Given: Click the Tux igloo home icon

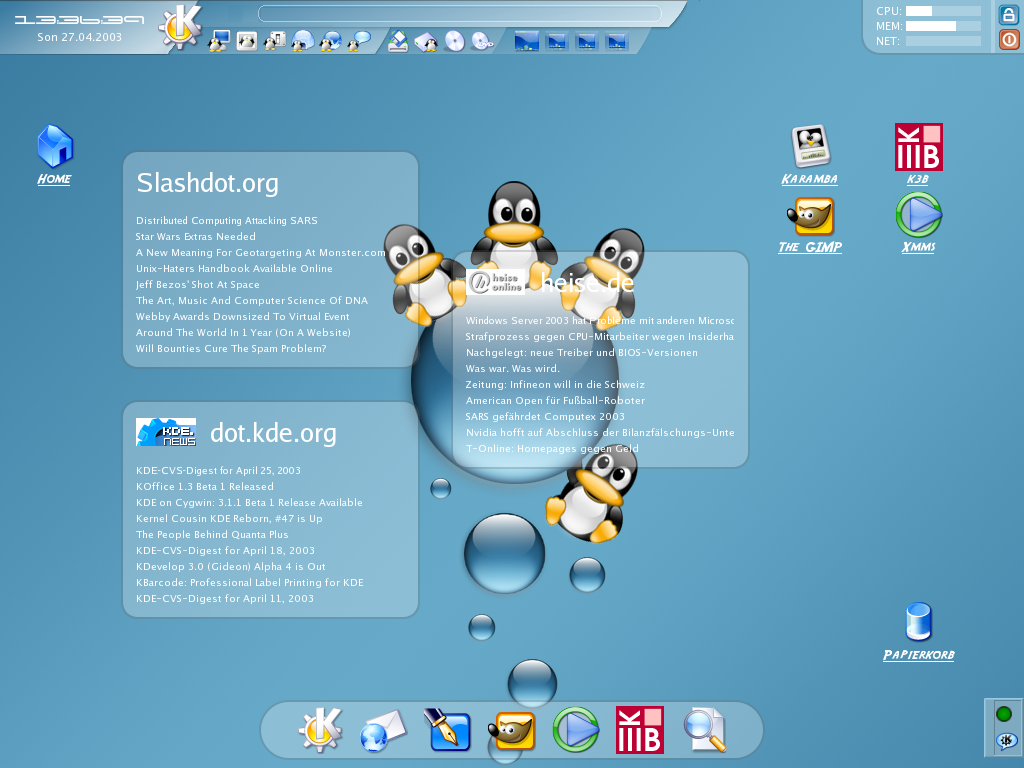Looking at the screenshot, I should coord(303,41).
